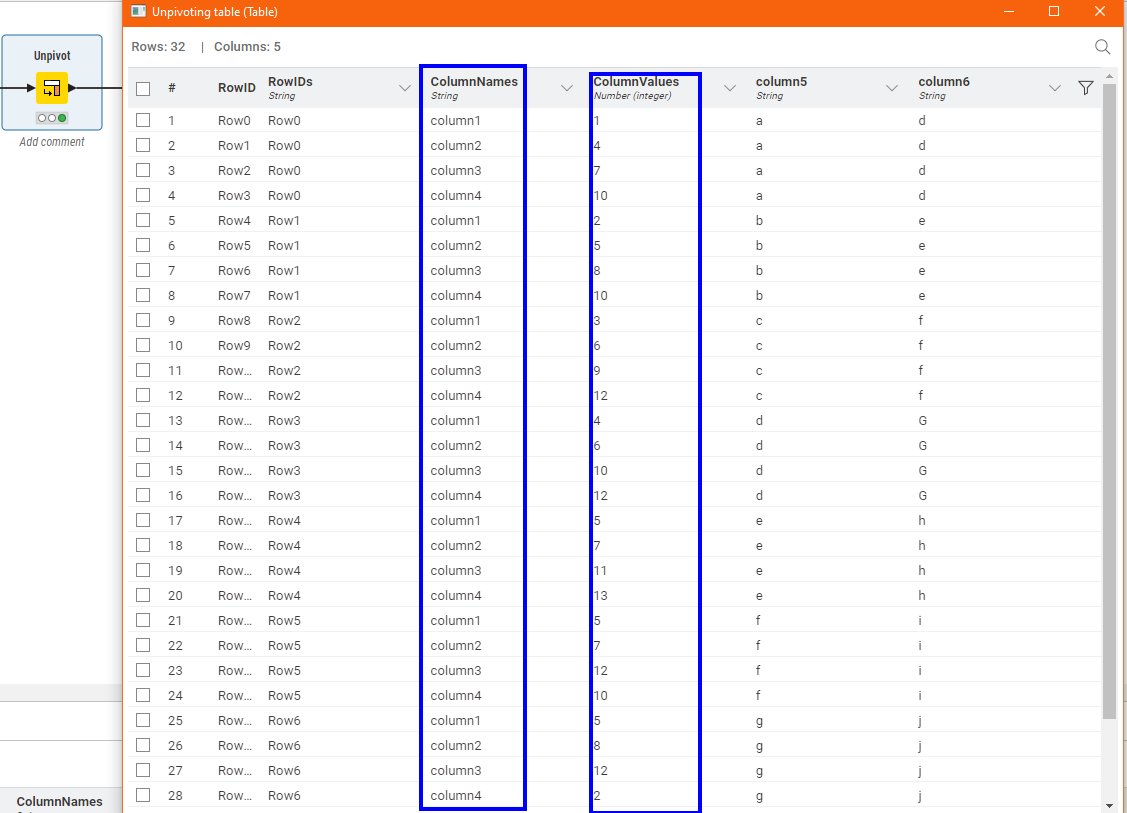Check the checkbox for row 10

click(x=143, y=345)
